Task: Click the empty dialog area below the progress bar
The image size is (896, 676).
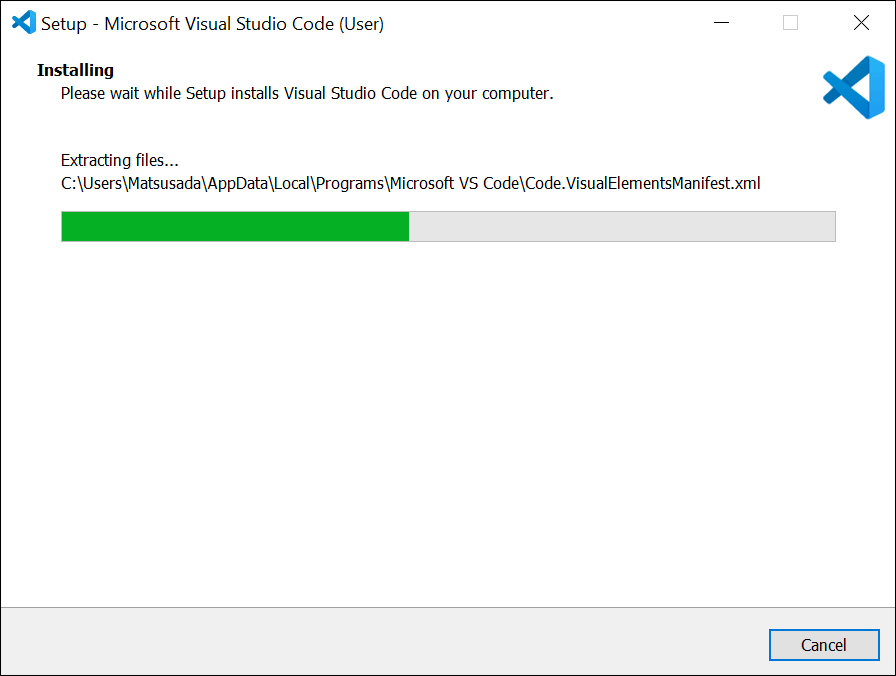Action: tap(448, 420)
